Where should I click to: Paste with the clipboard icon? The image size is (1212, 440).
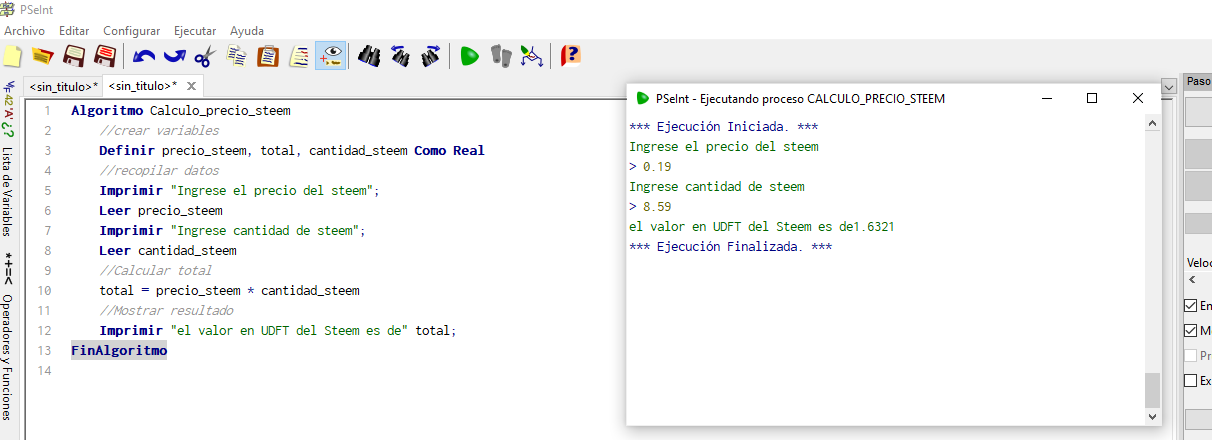(x=268, y=56)
